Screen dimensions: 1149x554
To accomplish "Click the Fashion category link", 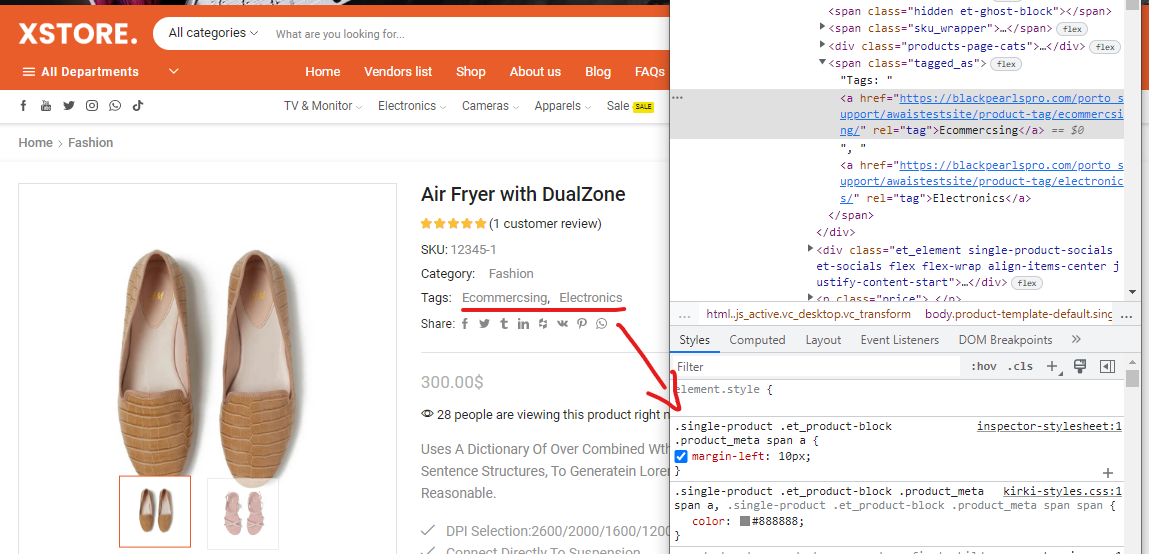I will (x=511, y=273).
